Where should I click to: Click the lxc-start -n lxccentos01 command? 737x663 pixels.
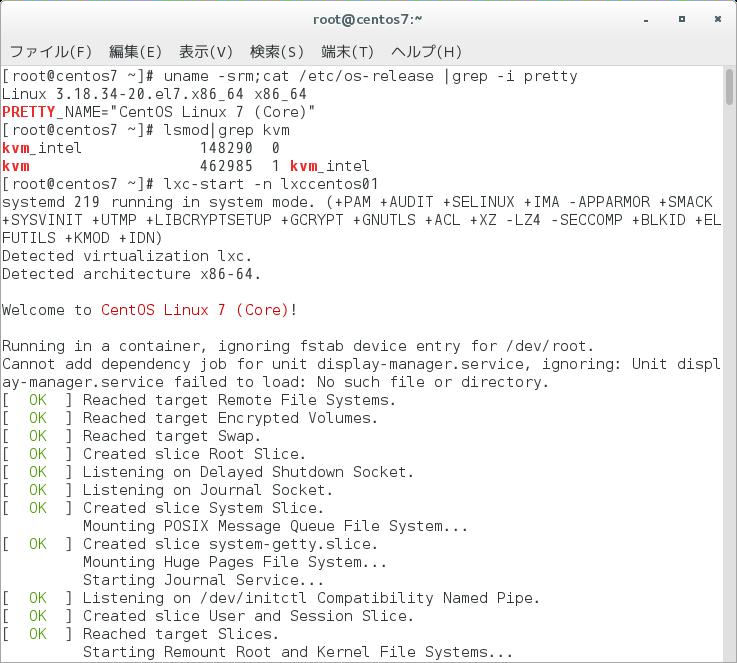pyautogui.click(x=190, y=184)
